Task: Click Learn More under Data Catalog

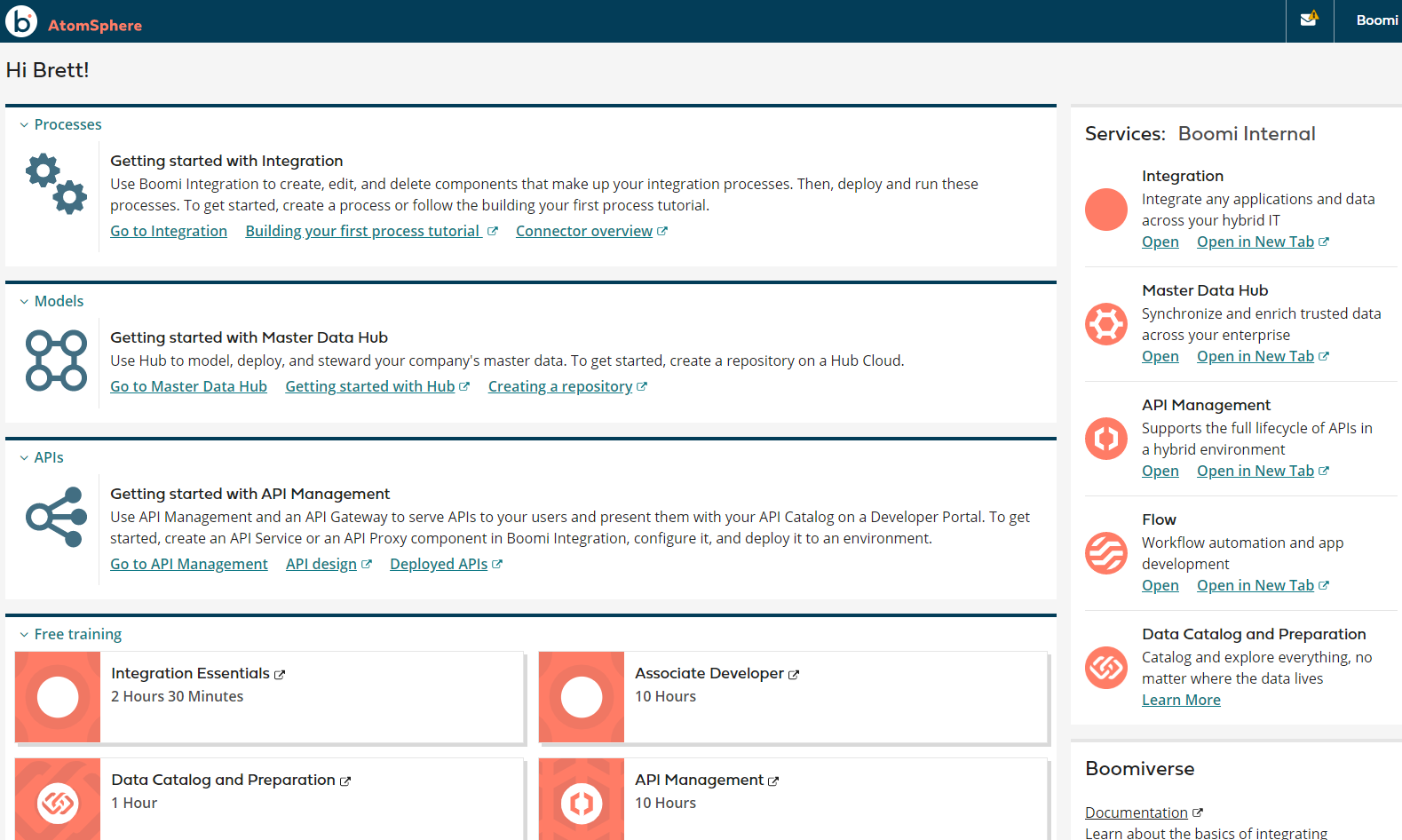Action: (1181, 700)
